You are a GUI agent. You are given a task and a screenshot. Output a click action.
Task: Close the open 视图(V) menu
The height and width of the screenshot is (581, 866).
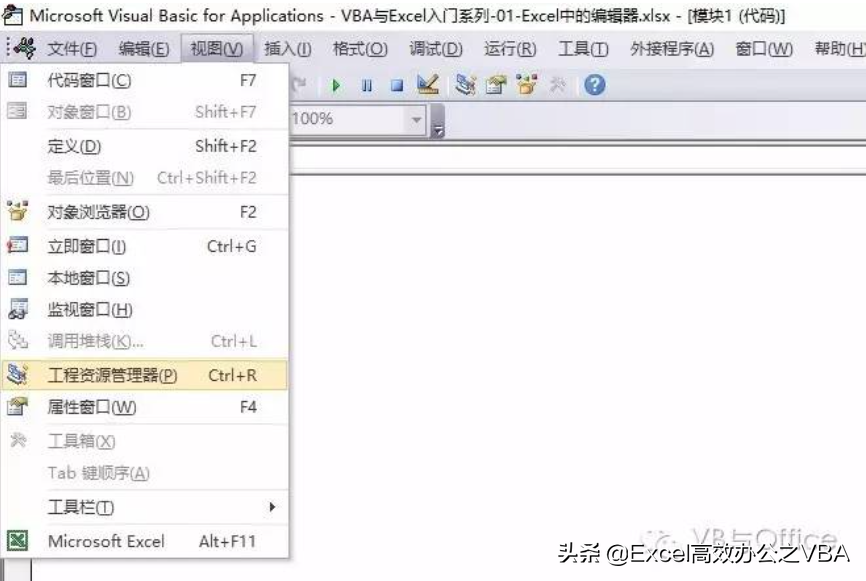(216, 49)
